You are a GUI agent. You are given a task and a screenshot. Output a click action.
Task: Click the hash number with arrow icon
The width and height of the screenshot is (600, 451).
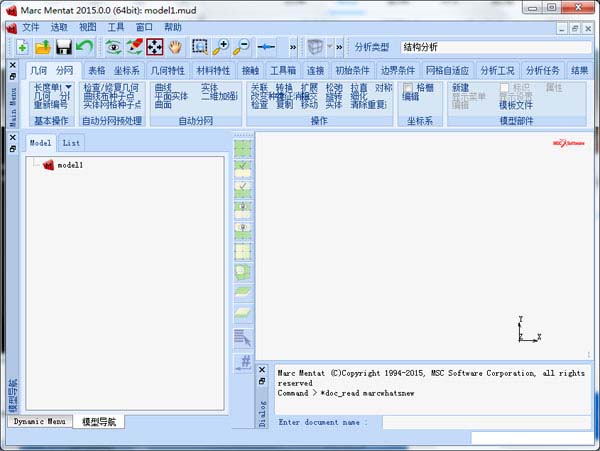click(x=243, y=362)
